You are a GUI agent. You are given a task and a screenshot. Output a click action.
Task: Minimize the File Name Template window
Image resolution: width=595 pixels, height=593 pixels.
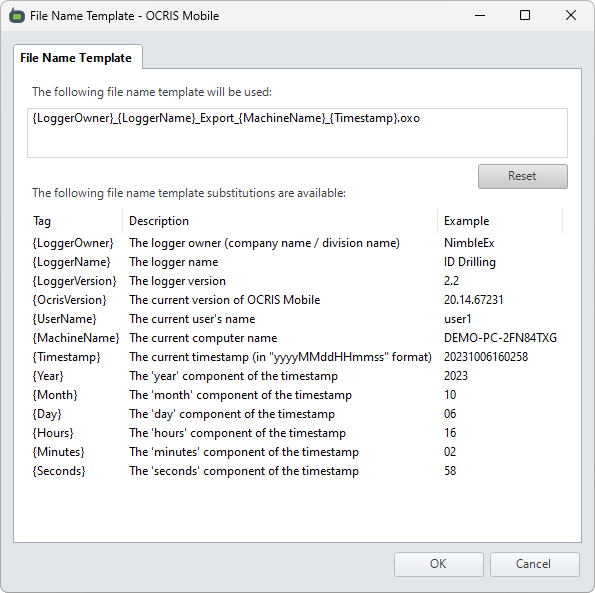coord(480,16)
